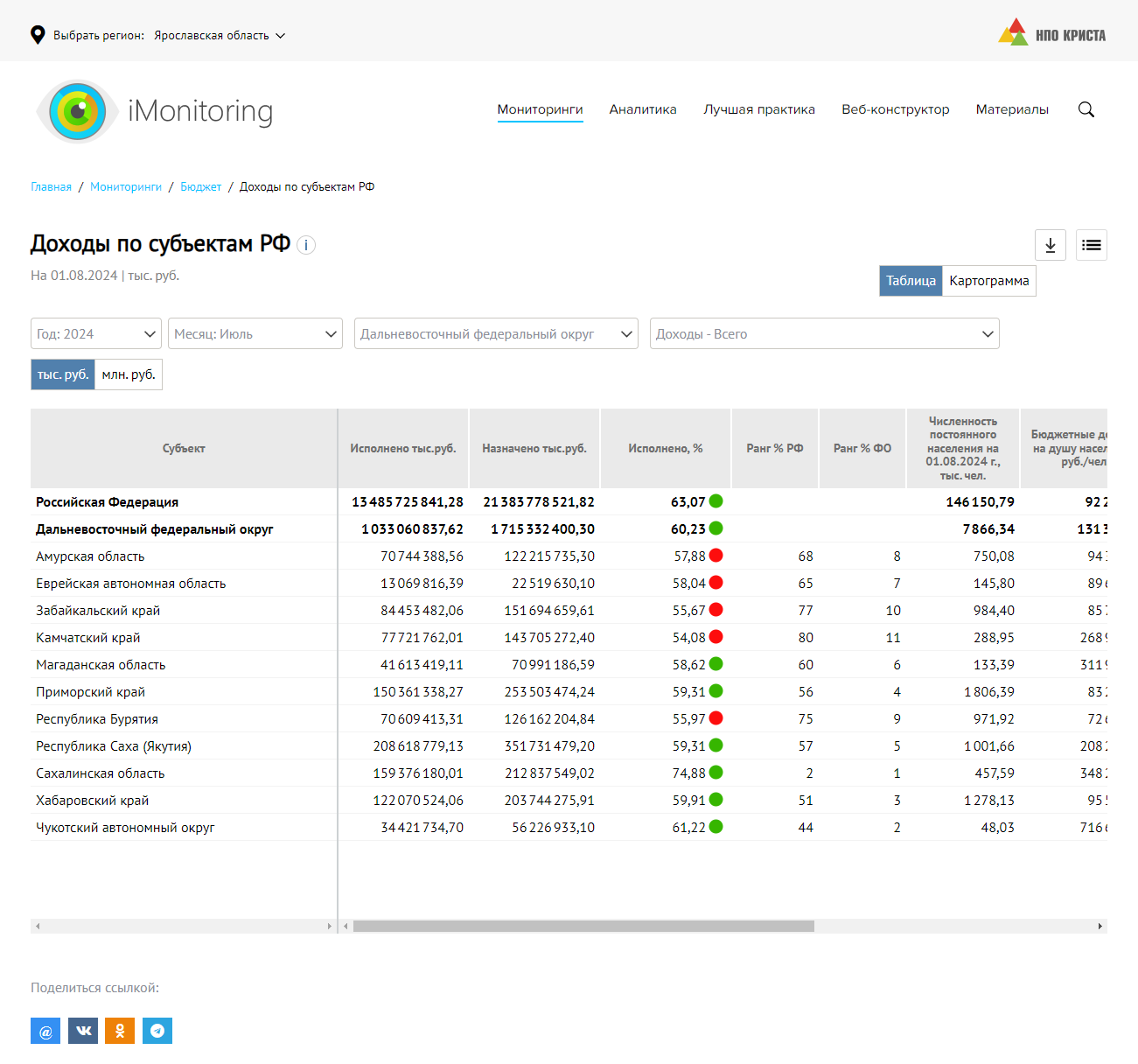Click the download icon button
Viewport: 1138px width, 1064px height.
coord(1050,245)
